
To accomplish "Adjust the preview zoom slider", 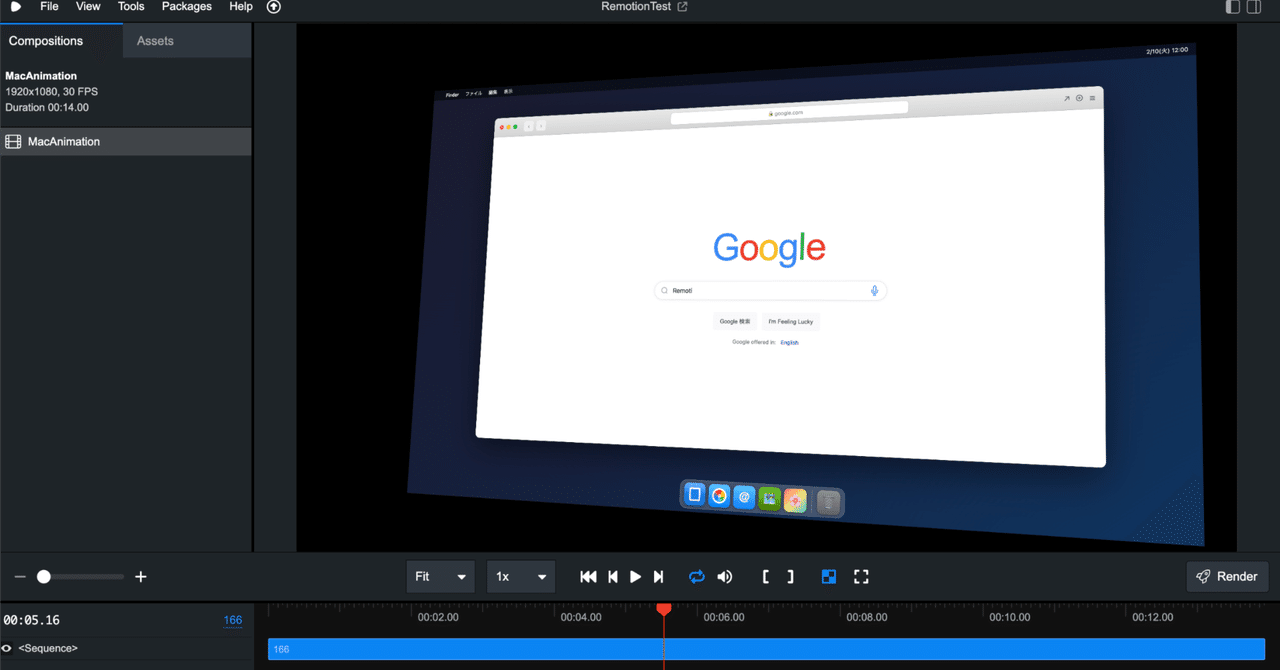I will pos(44,576).
